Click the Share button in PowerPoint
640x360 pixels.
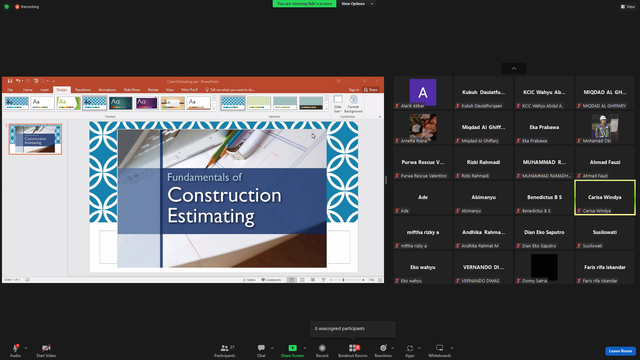[x=371, y=90]
